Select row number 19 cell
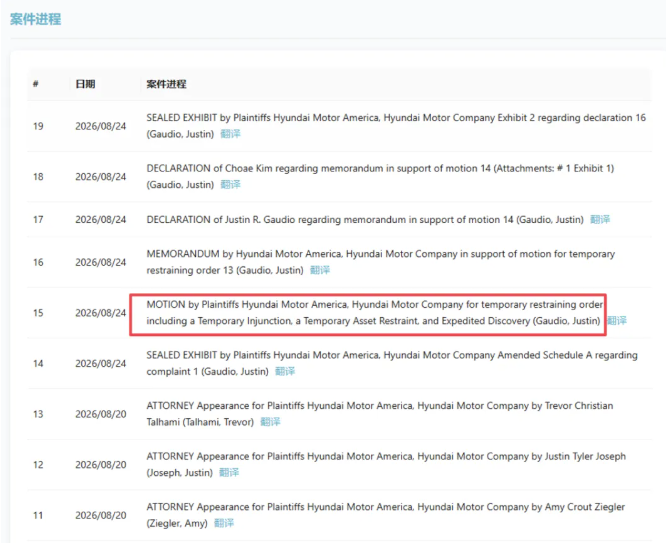 (38, 126)
